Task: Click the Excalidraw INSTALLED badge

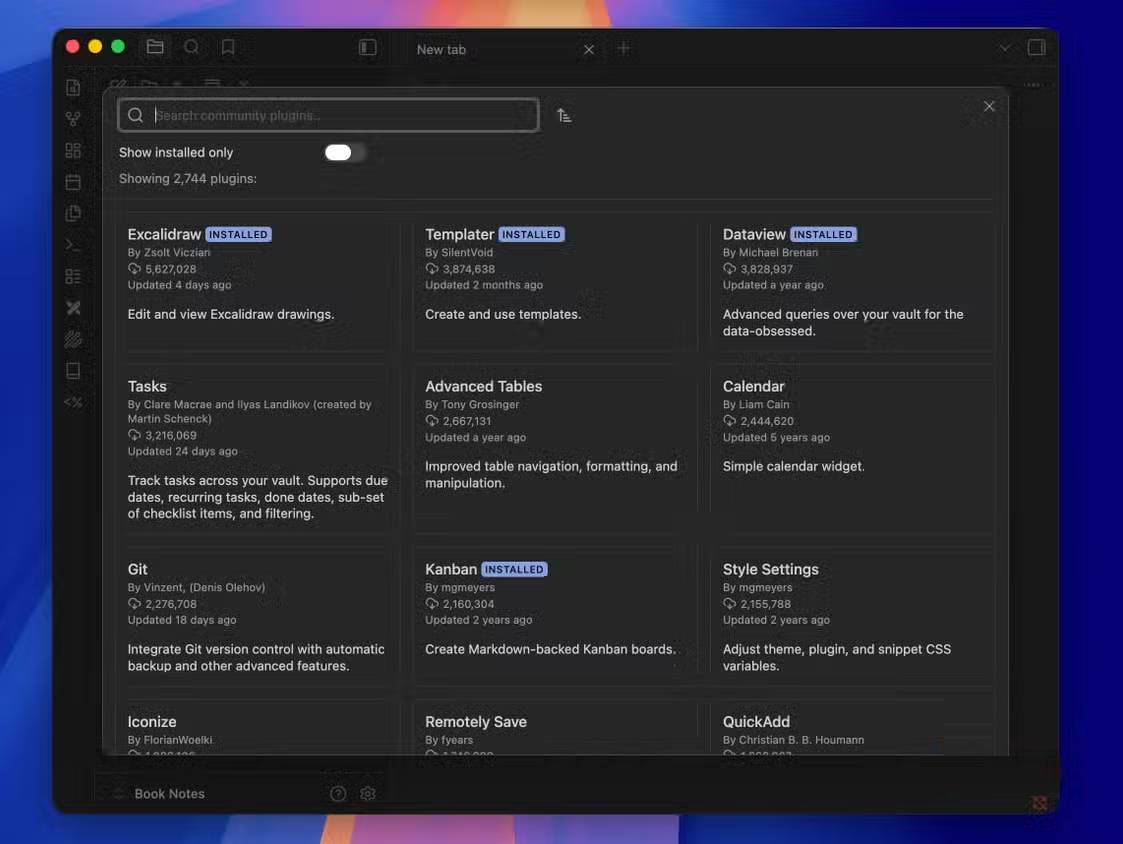Action: 238,234
